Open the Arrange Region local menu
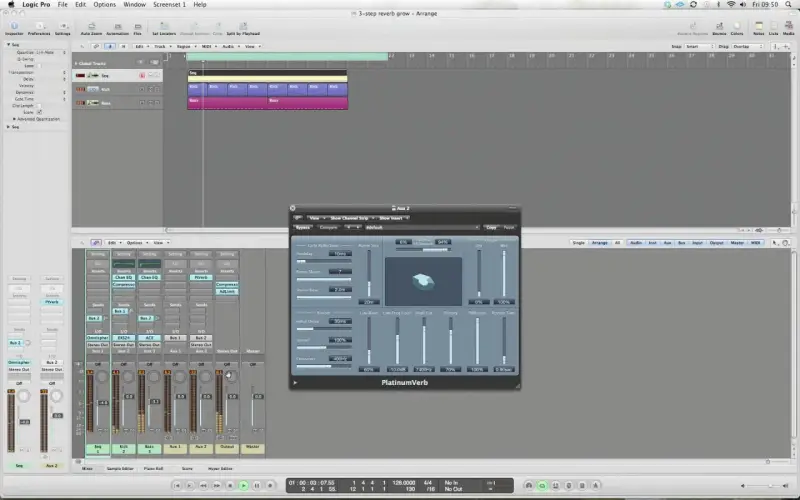 point(186,46)
